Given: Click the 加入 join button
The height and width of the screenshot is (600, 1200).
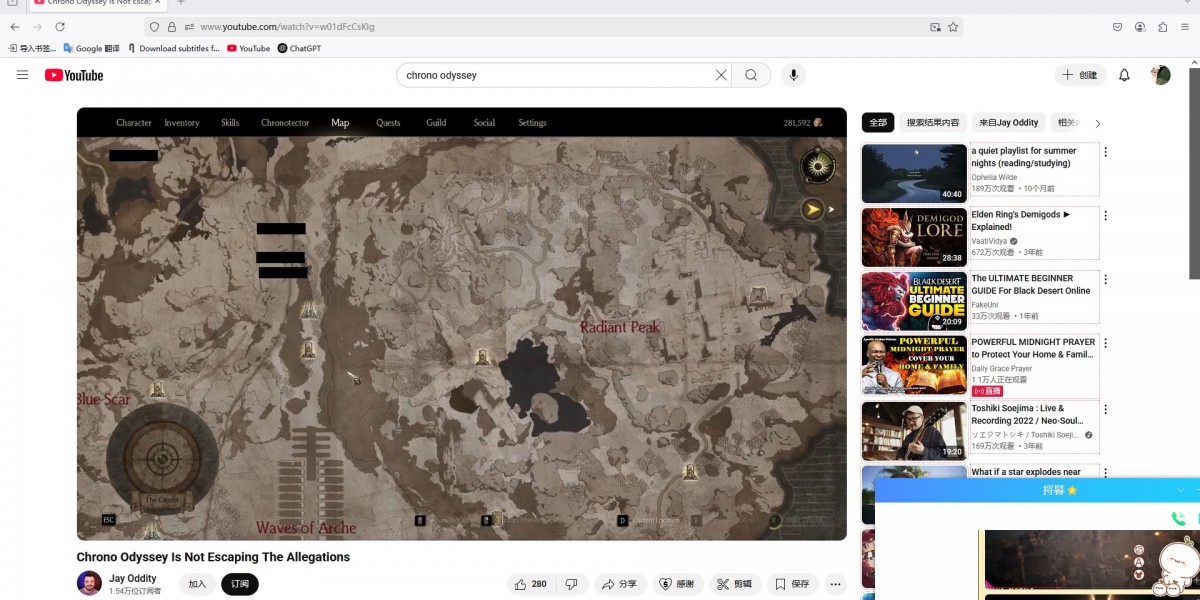Looking at the screenshot, I should (x=197, y=584).
